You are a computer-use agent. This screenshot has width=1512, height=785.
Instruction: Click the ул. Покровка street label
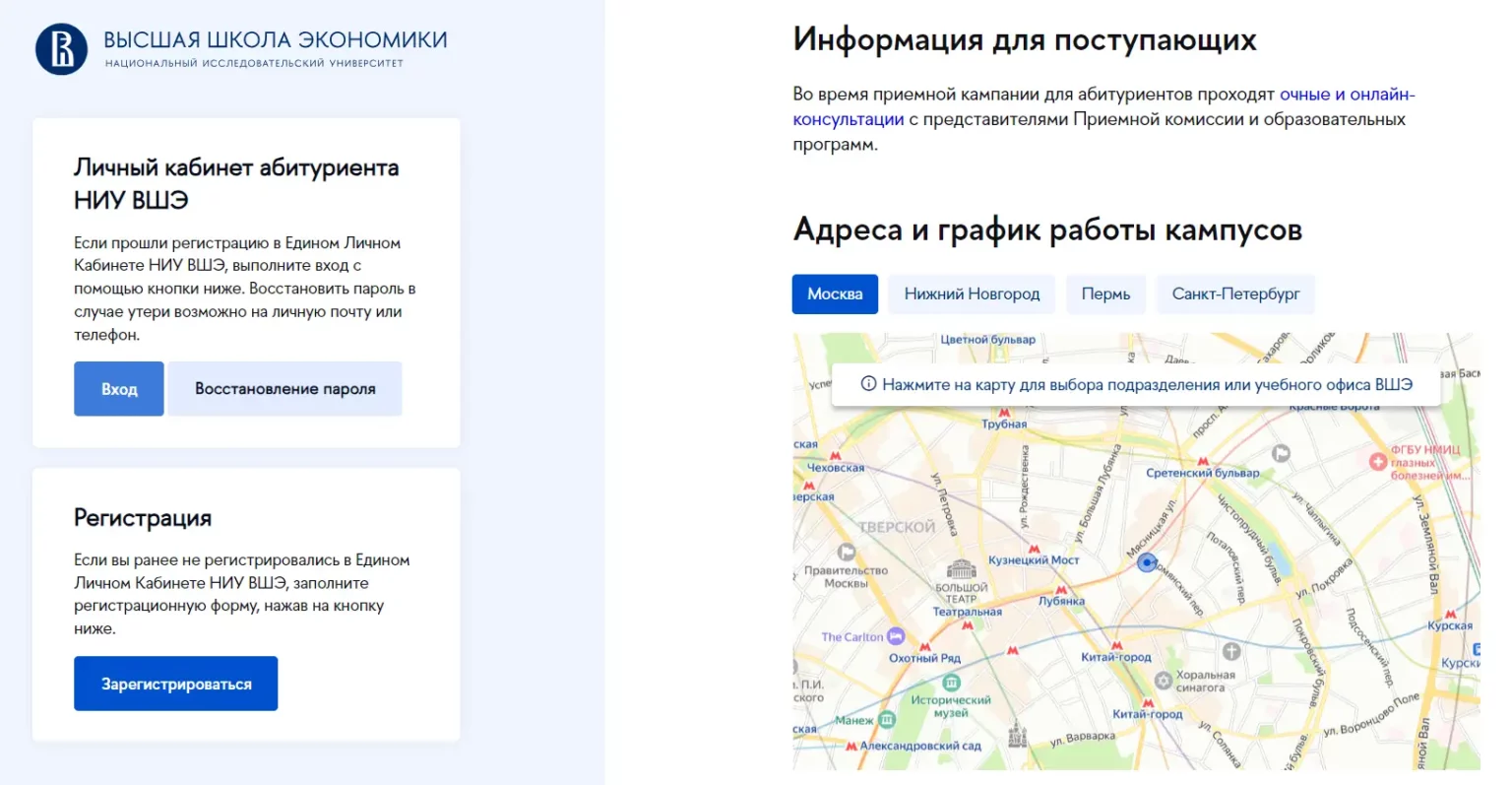[x=1325, y=578]
